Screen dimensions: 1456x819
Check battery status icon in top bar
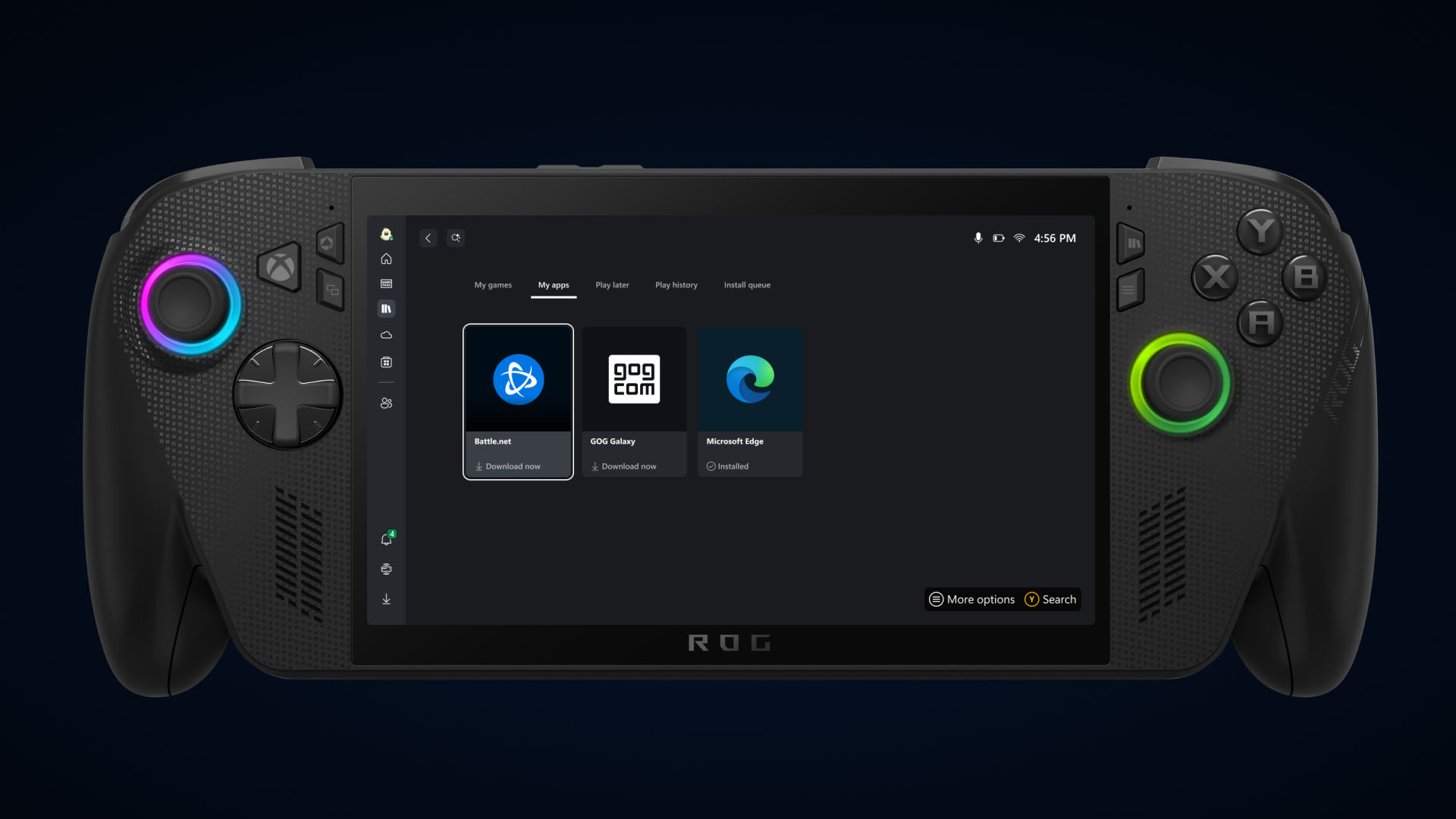[x=998, y=237]
